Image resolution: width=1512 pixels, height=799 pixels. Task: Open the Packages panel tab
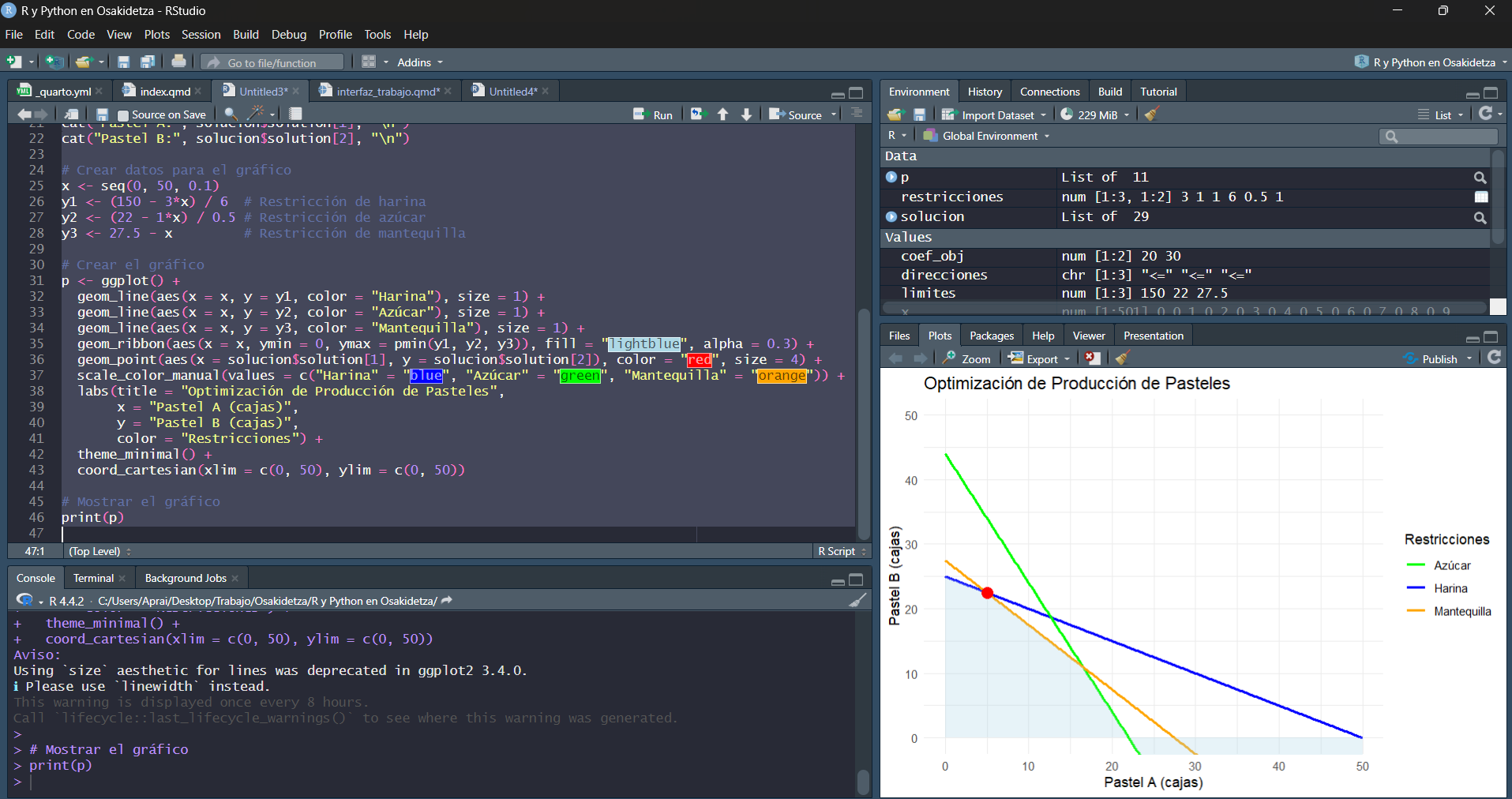pos(992,335)
